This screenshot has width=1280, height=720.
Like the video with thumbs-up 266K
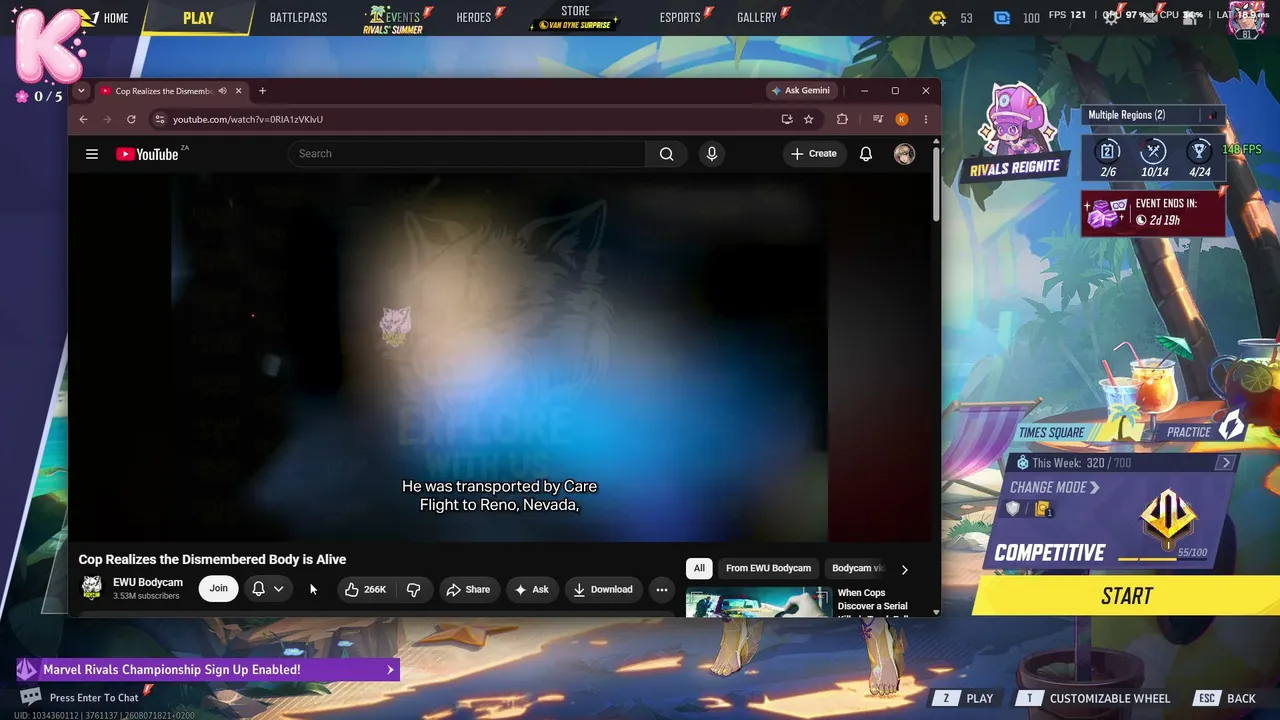coord(365,589)
